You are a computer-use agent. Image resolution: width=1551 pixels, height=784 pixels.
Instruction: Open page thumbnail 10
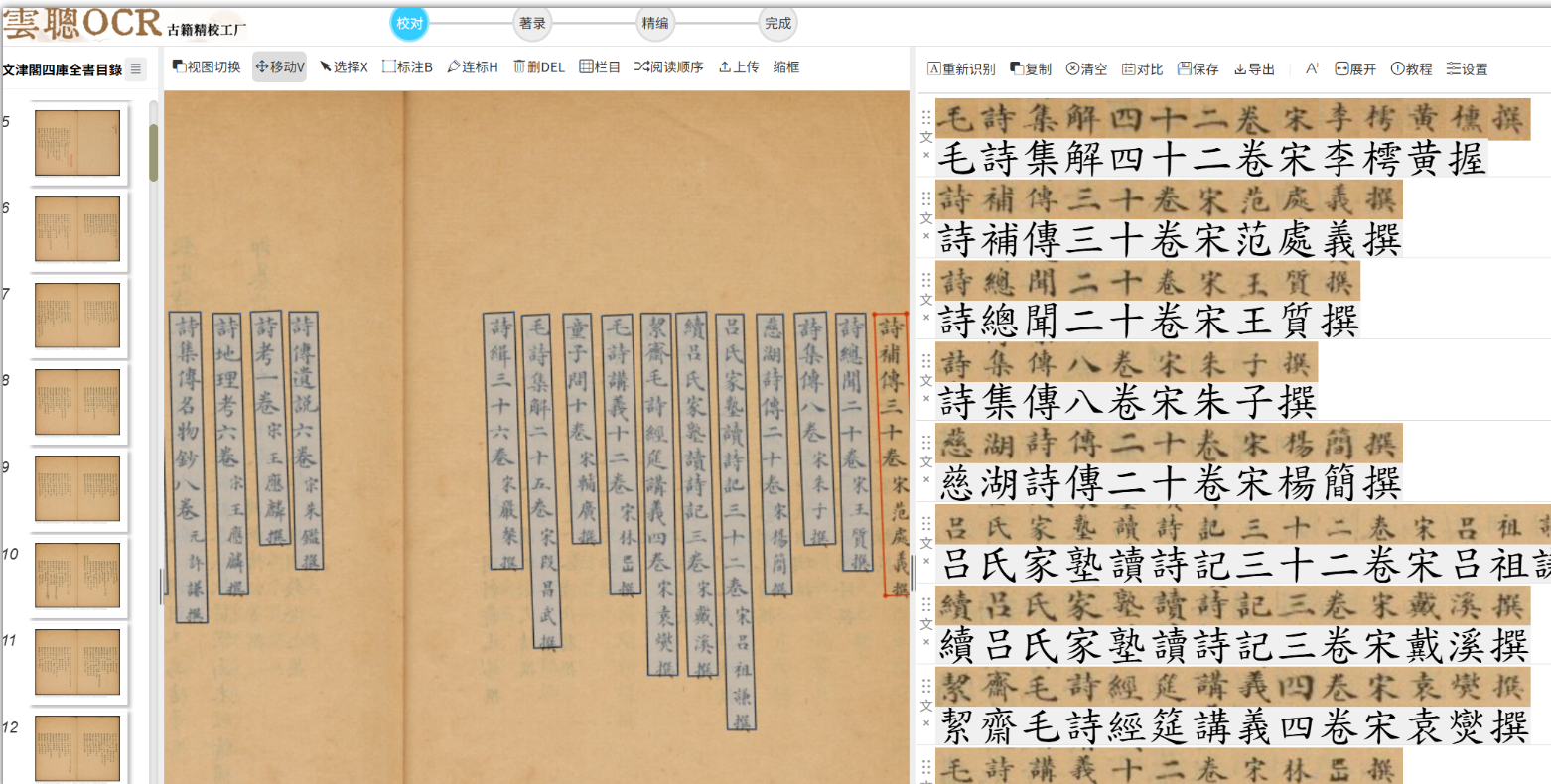point(77,575)
